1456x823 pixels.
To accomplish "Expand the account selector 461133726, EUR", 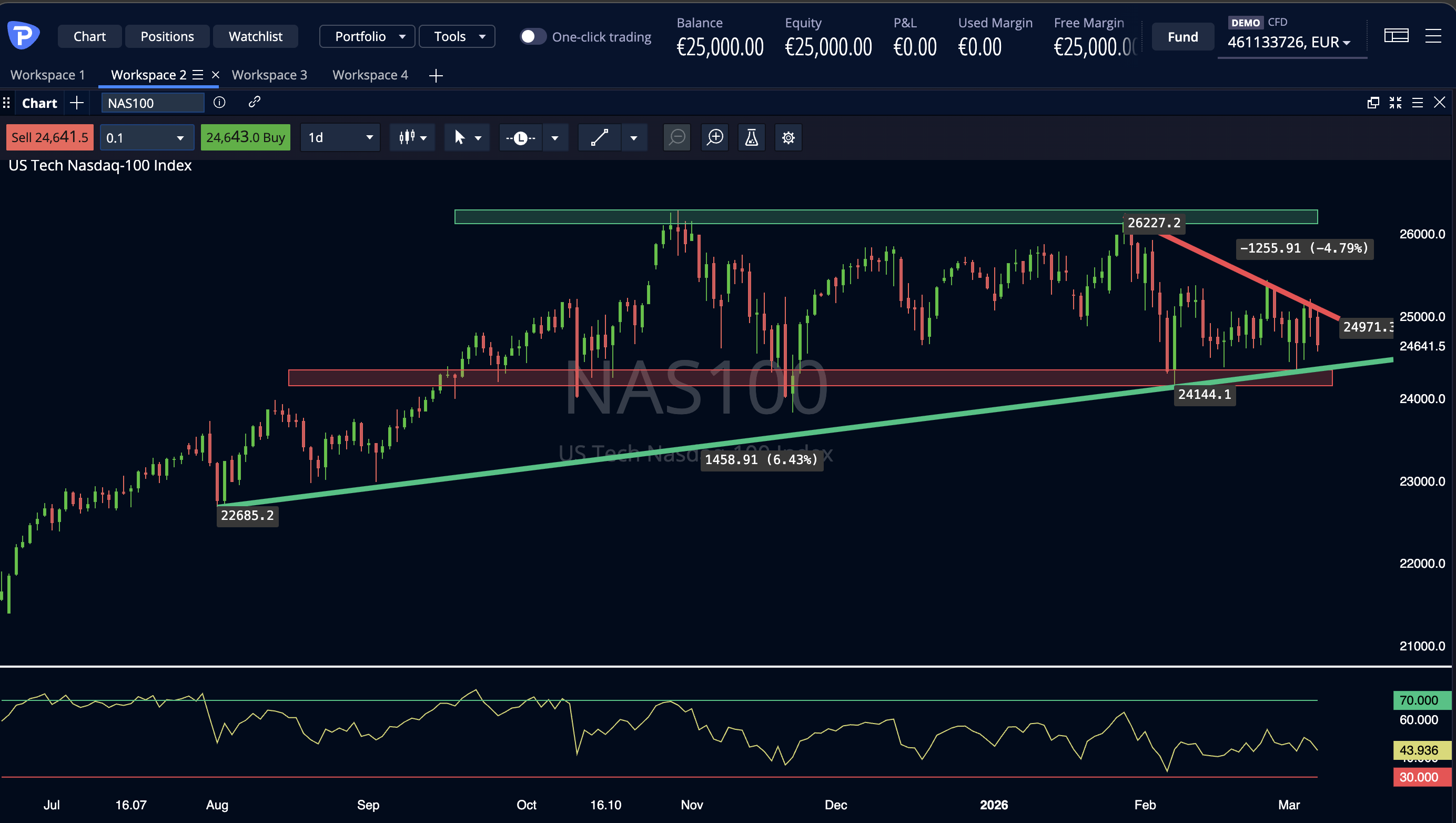I will (1291, 42).
